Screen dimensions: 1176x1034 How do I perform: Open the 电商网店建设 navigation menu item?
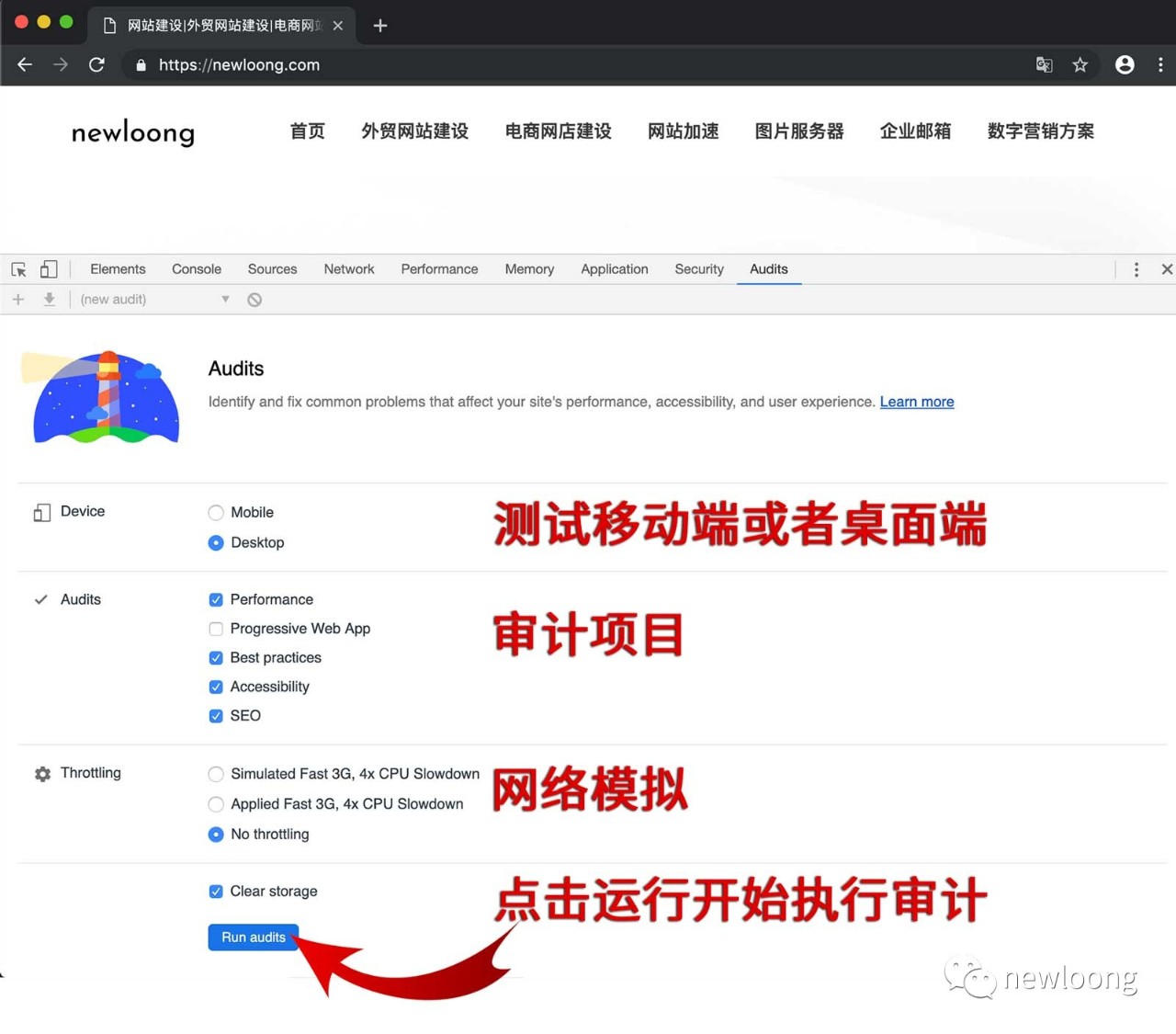pos(558,131)
